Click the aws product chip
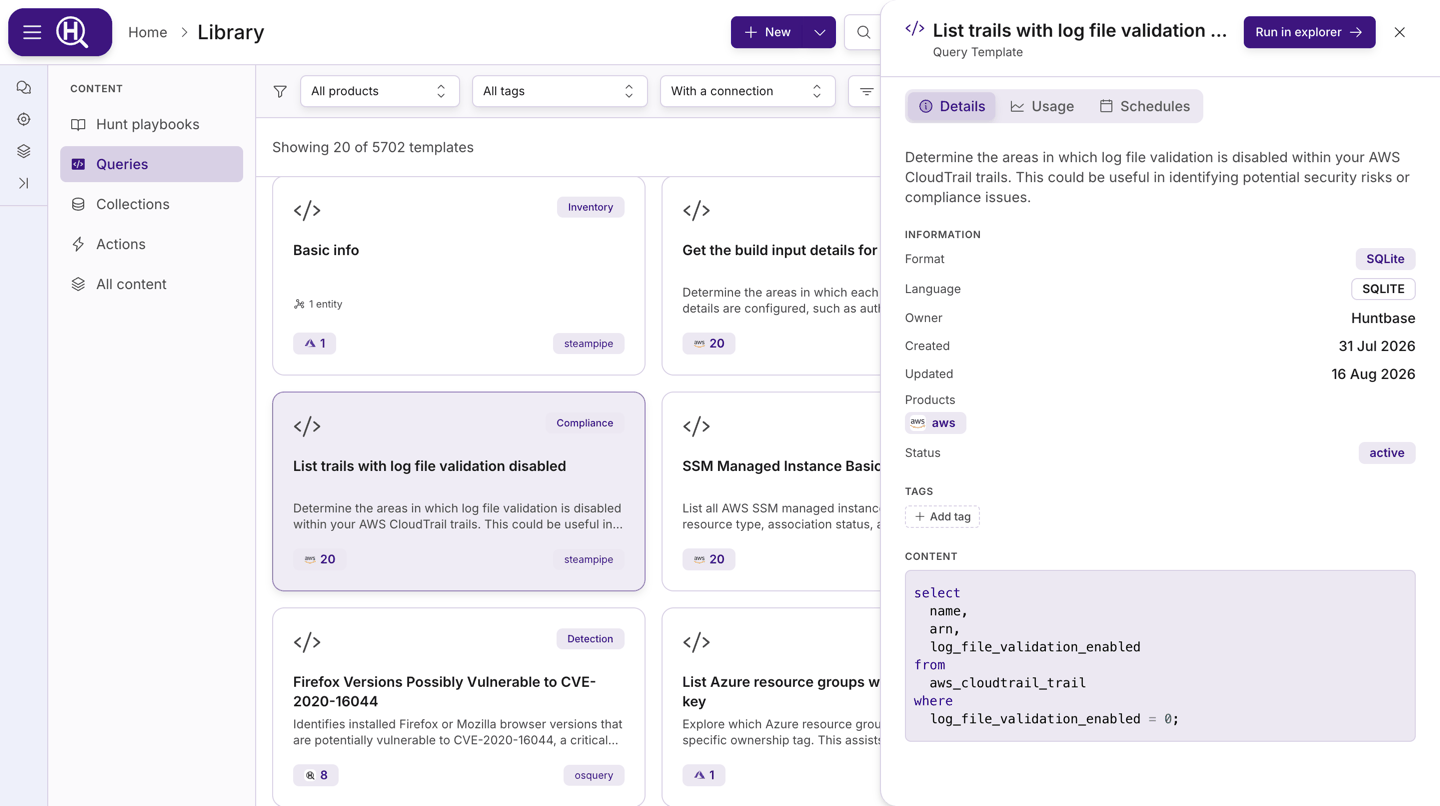Image resolution: width=1440 pixels, height=806 pixels. (935, 423)
